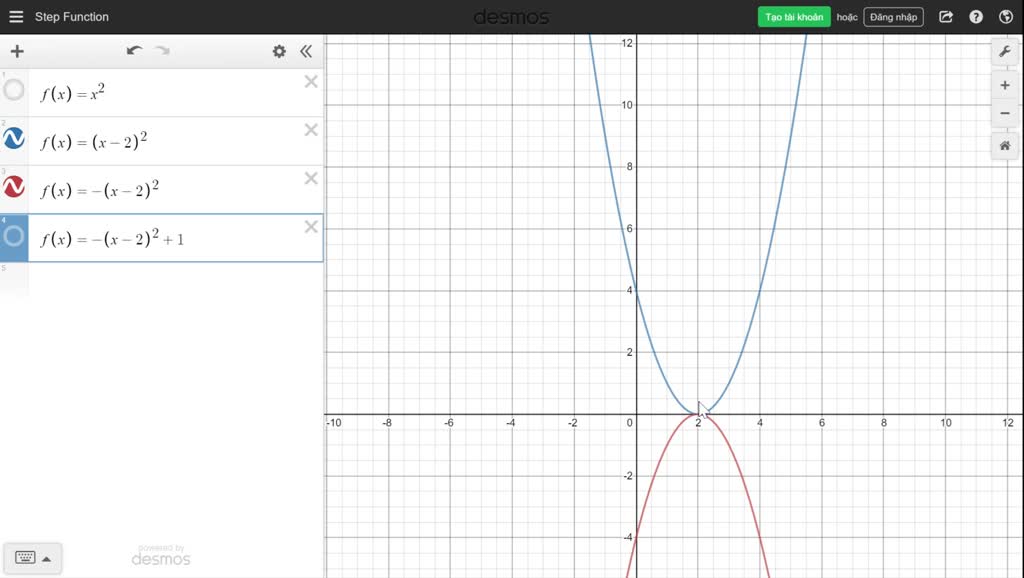This screenshot has width=1024, height=578.
Task: Click the zoom out minus icon
Action: pyautogui.click(x=1004, y=112)
